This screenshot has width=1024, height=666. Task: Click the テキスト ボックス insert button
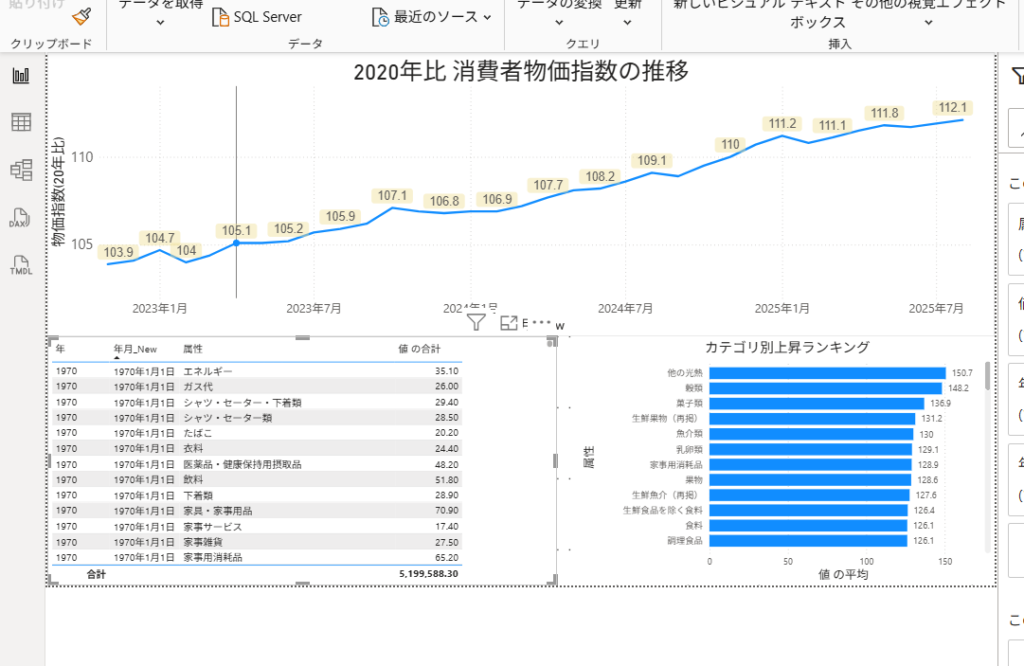[x=803, y=14]
